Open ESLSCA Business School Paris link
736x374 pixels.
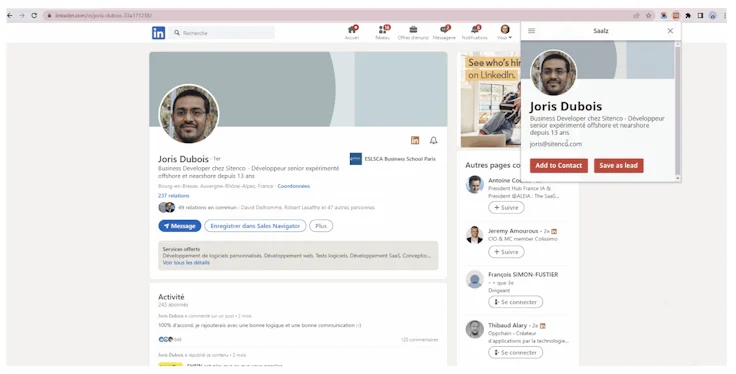tap(393, 159)
